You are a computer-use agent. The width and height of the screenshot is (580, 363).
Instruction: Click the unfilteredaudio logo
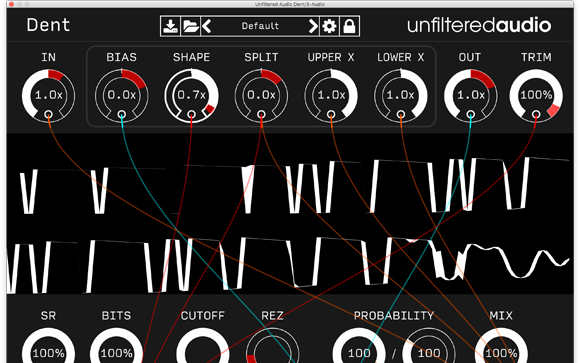(479, 26)
